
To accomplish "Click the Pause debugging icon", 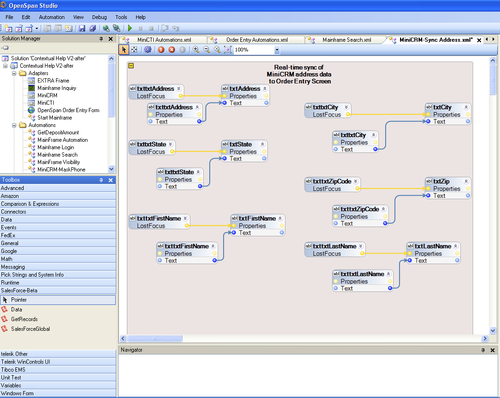I will coord(140,29).
